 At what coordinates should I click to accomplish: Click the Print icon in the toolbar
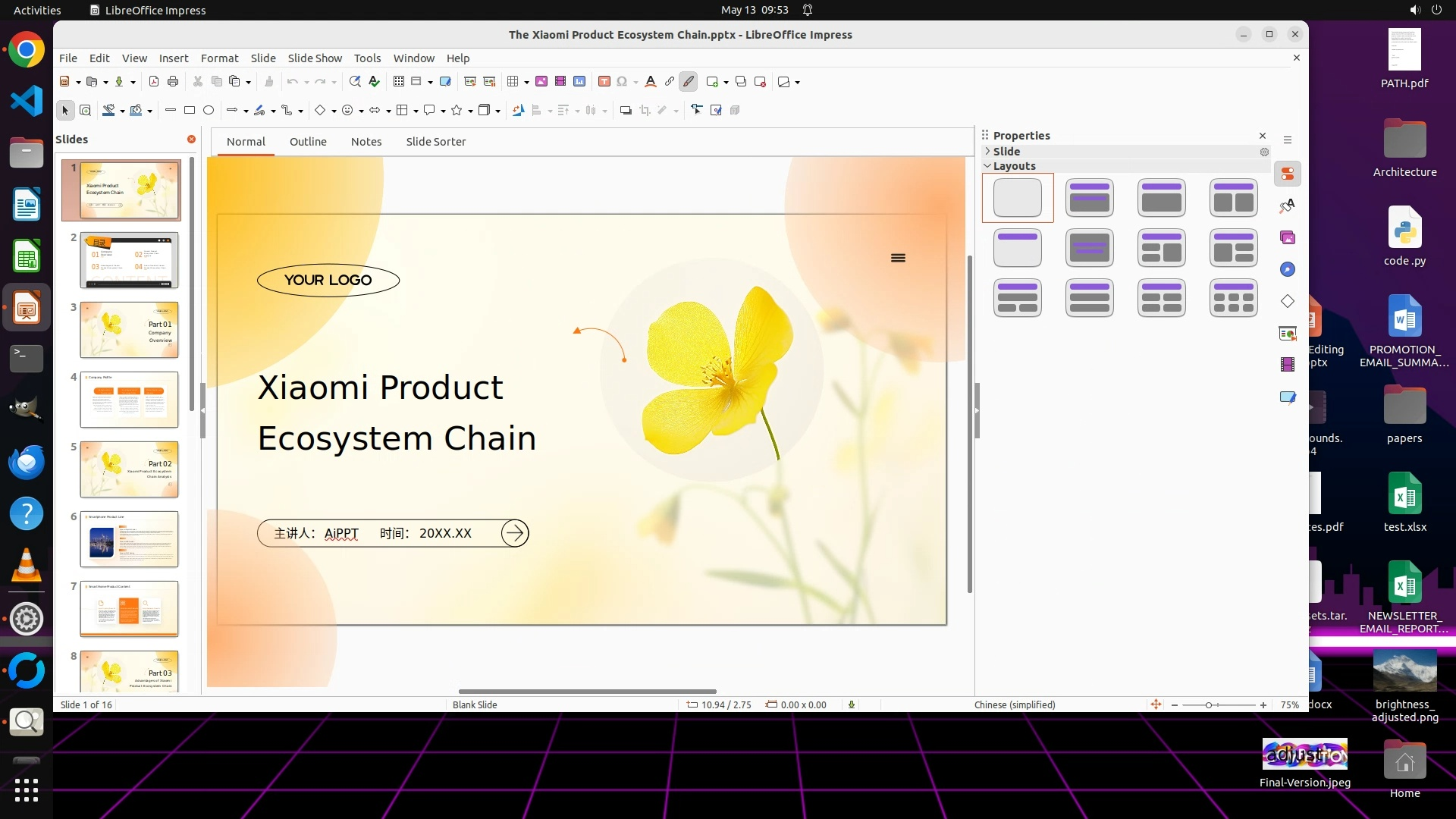click(173, 82)
